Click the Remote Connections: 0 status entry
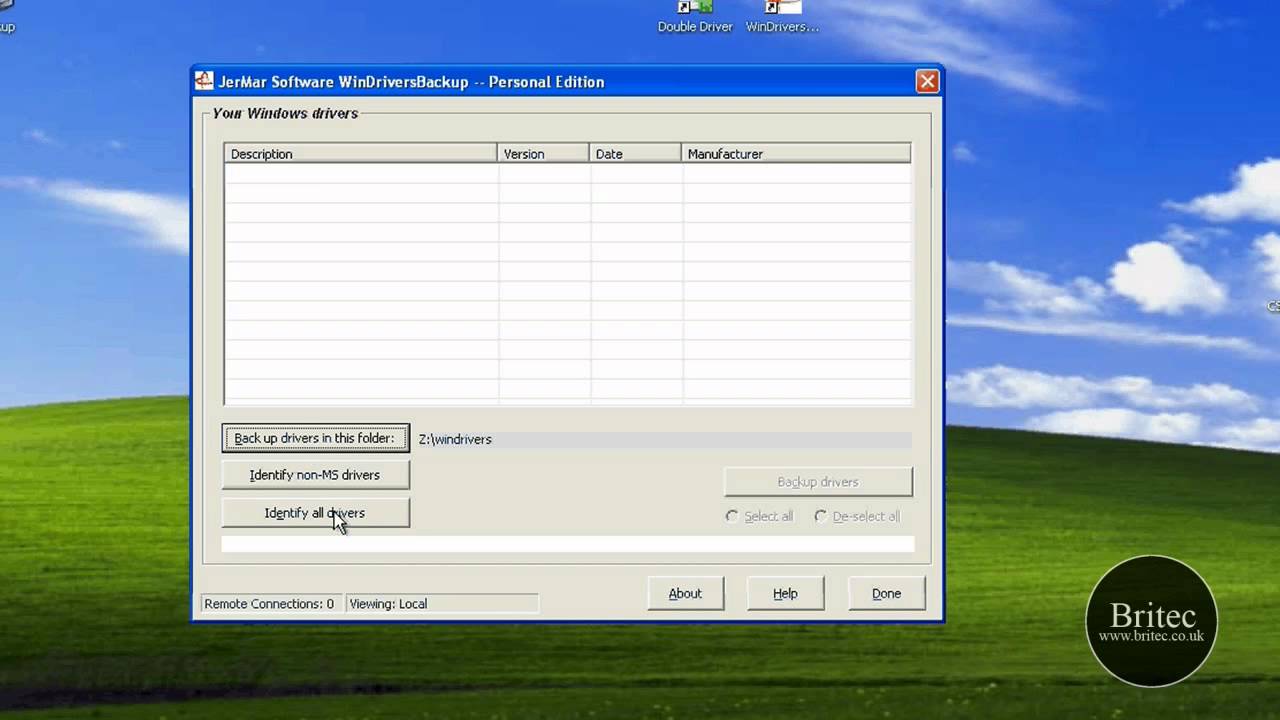Image resolution: width=1280 pixels, height=720 pixels. click(x=270, y=604)
